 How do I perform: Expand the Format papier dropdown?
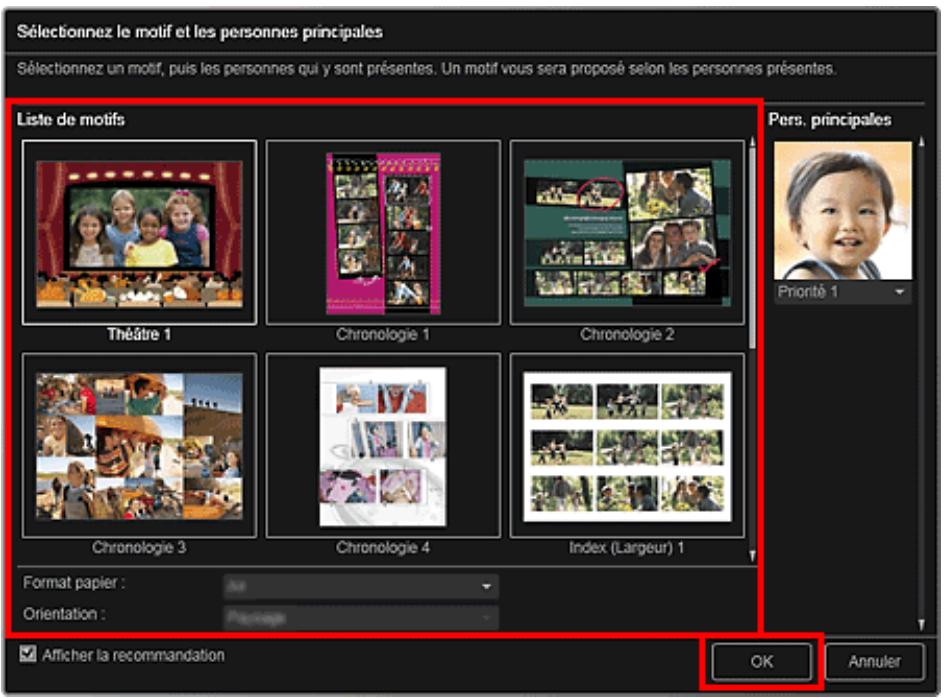click(x=360, y=586)
